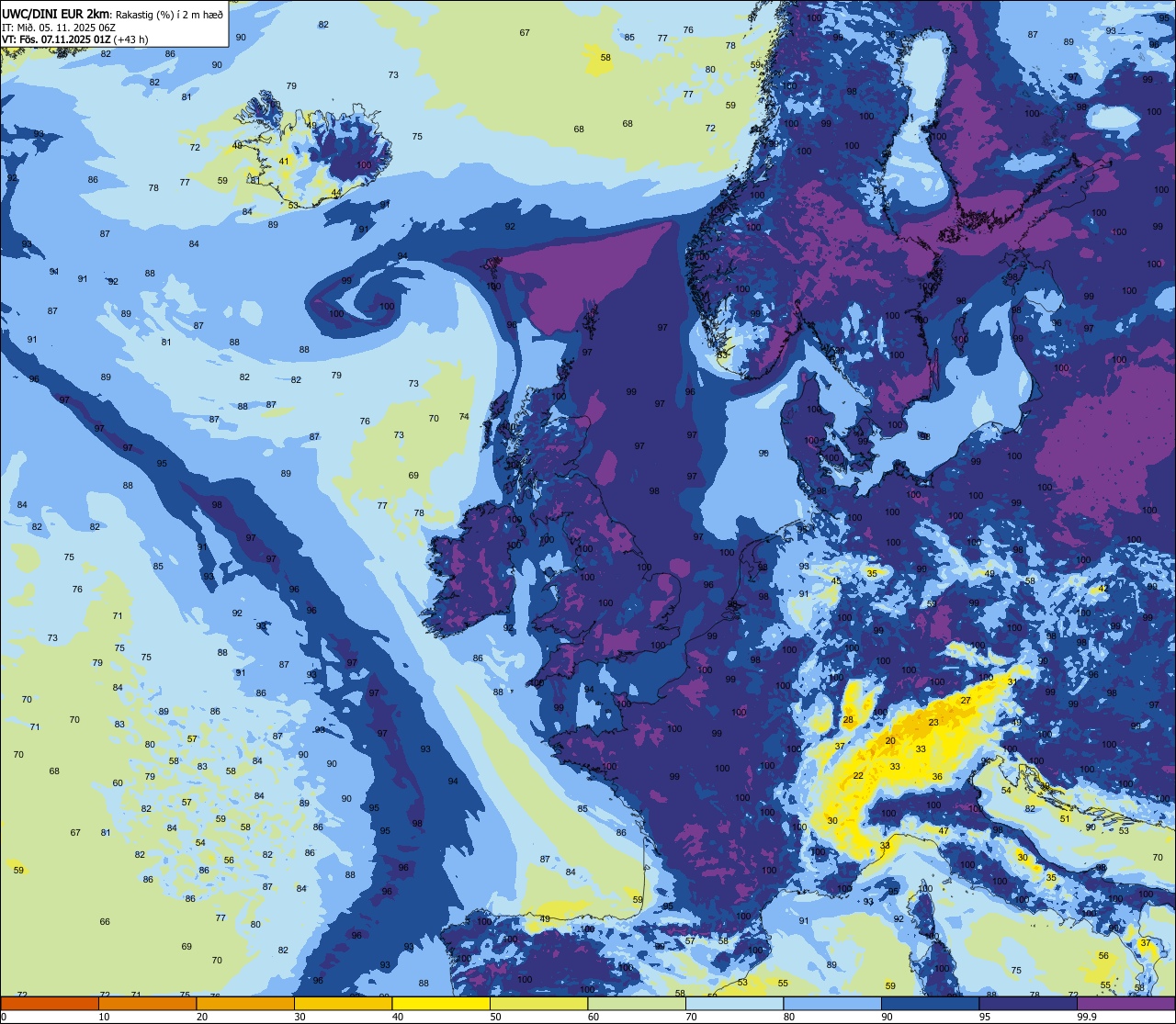Click the value '22' in the yellow Alpine zone
The width and height of the screenshot is (1176, 1024).
click(x=858, y=776)
